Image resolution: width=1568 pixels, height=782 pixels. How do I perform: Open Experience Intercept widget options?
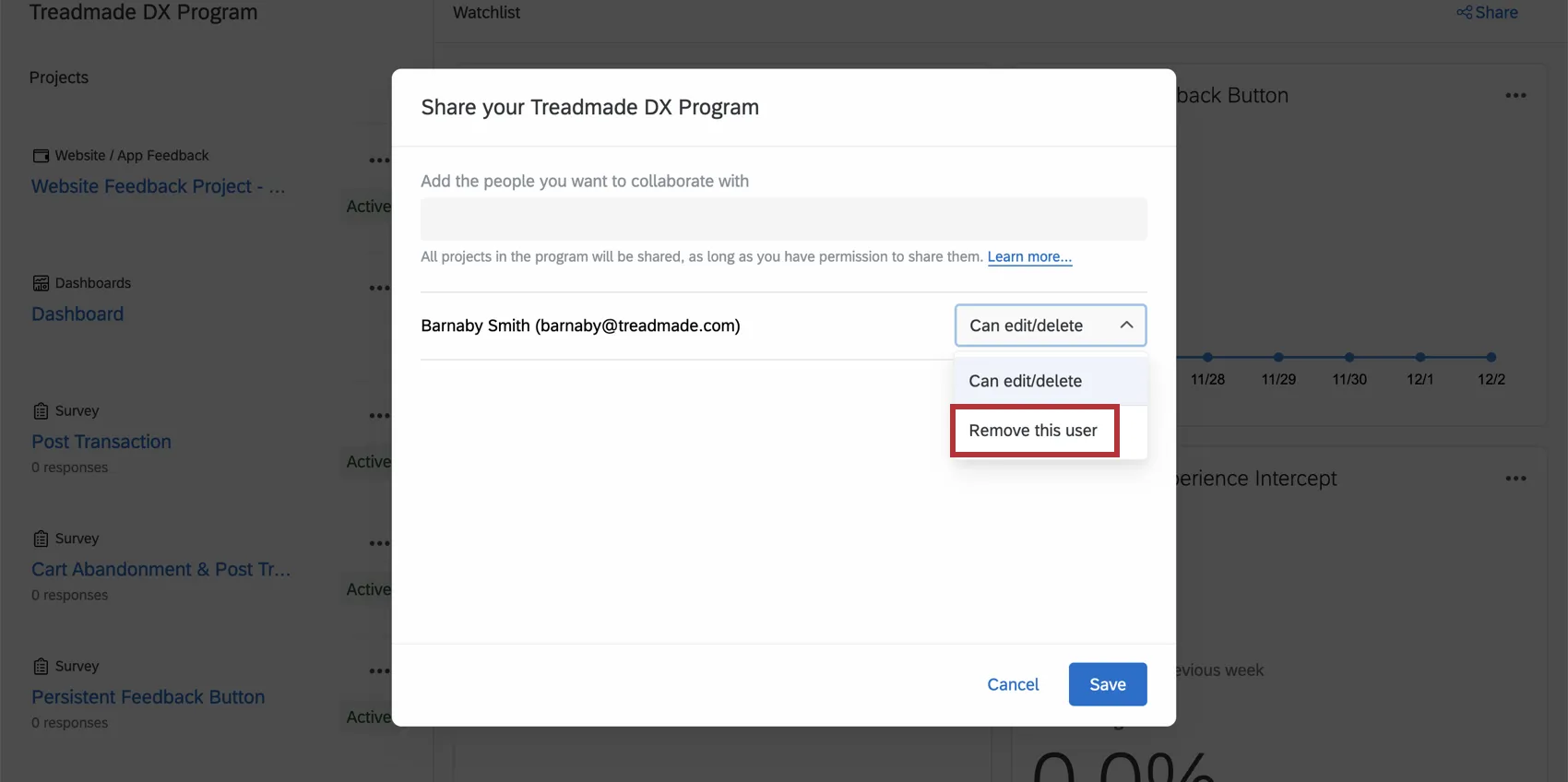(1515, 479)
